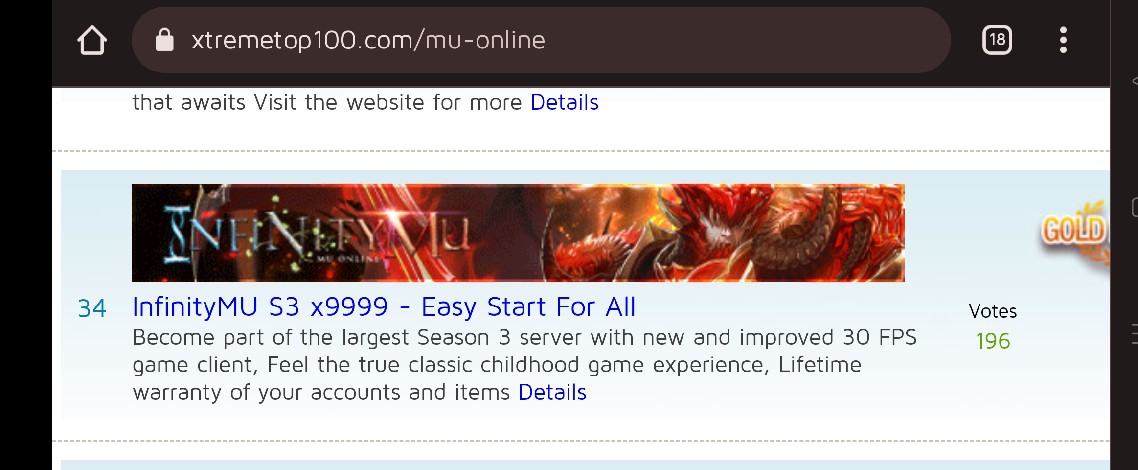The width and height of the screenshot is (1138, 470).
Task: Open Details link after 'website for more'
Action: click(x=564, y=102)
